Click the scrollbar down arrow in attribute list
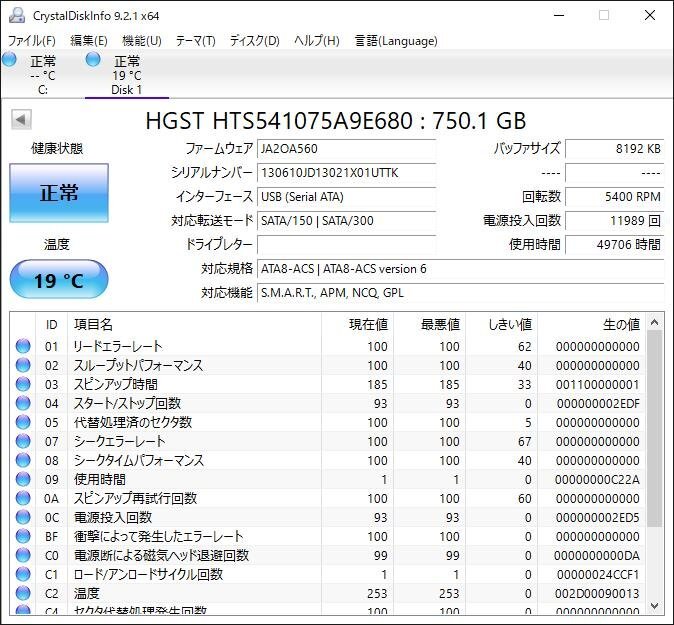 click(654, 605)
